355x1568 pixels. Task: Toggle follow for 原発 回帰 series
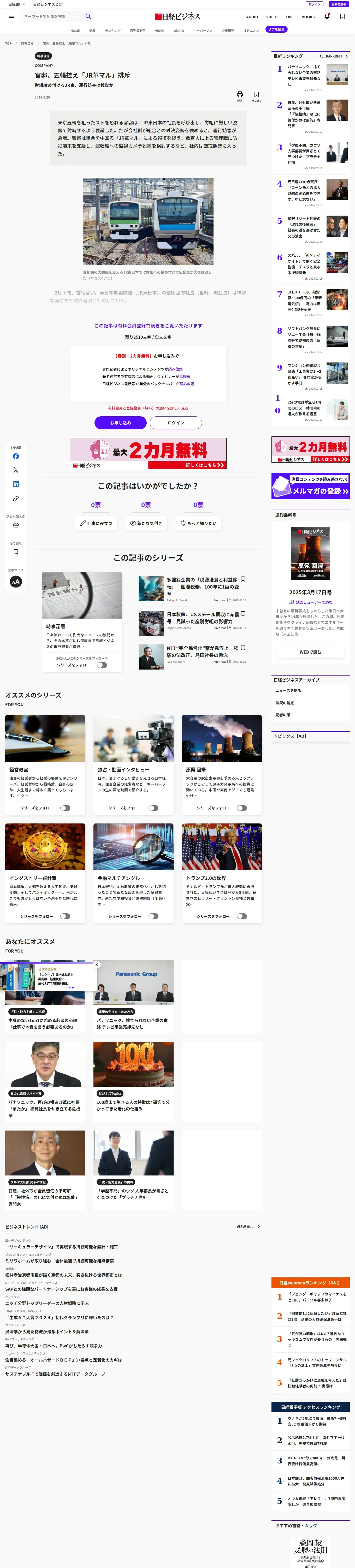(x=242, y=808)
